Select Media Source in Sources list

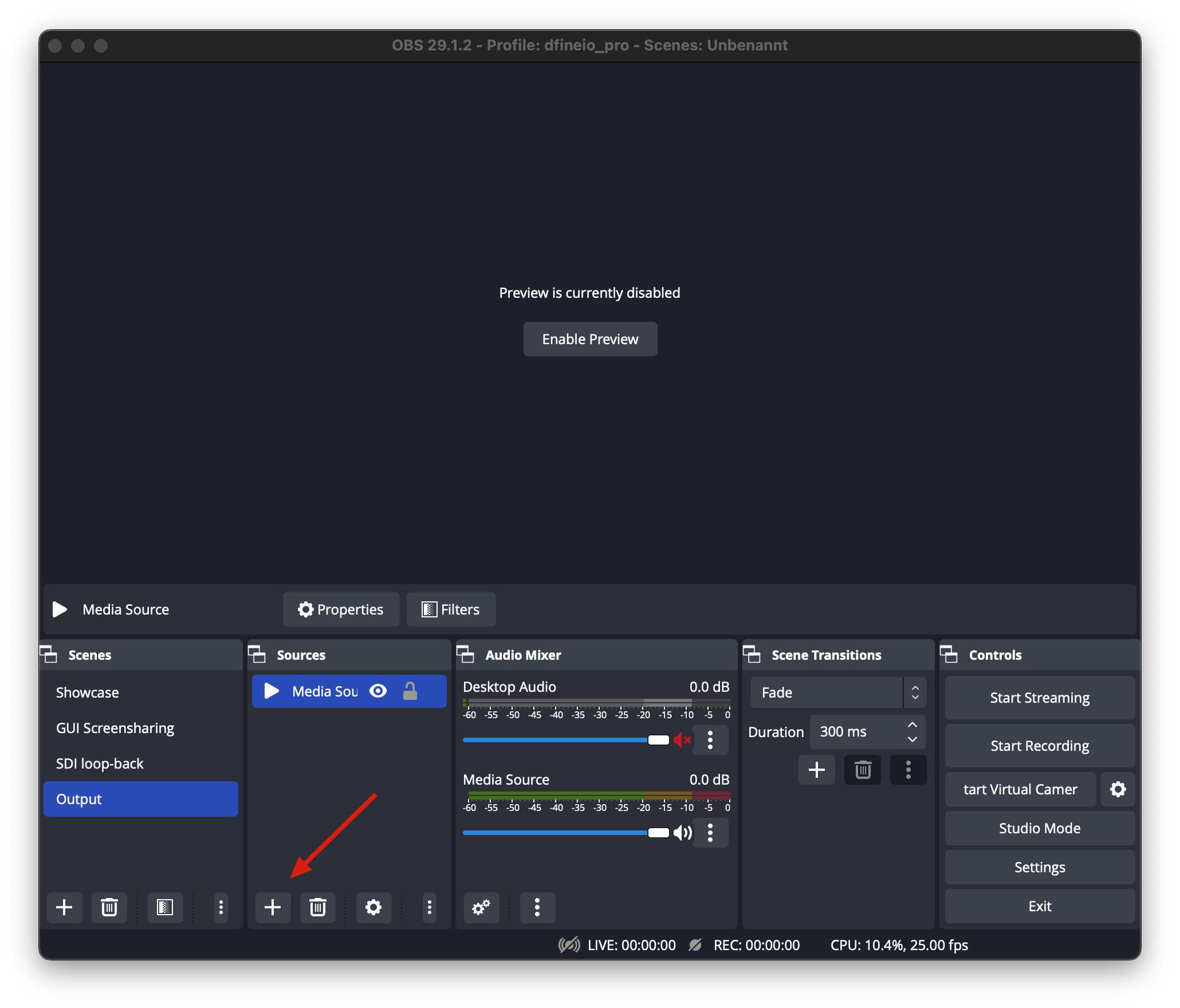349,691
